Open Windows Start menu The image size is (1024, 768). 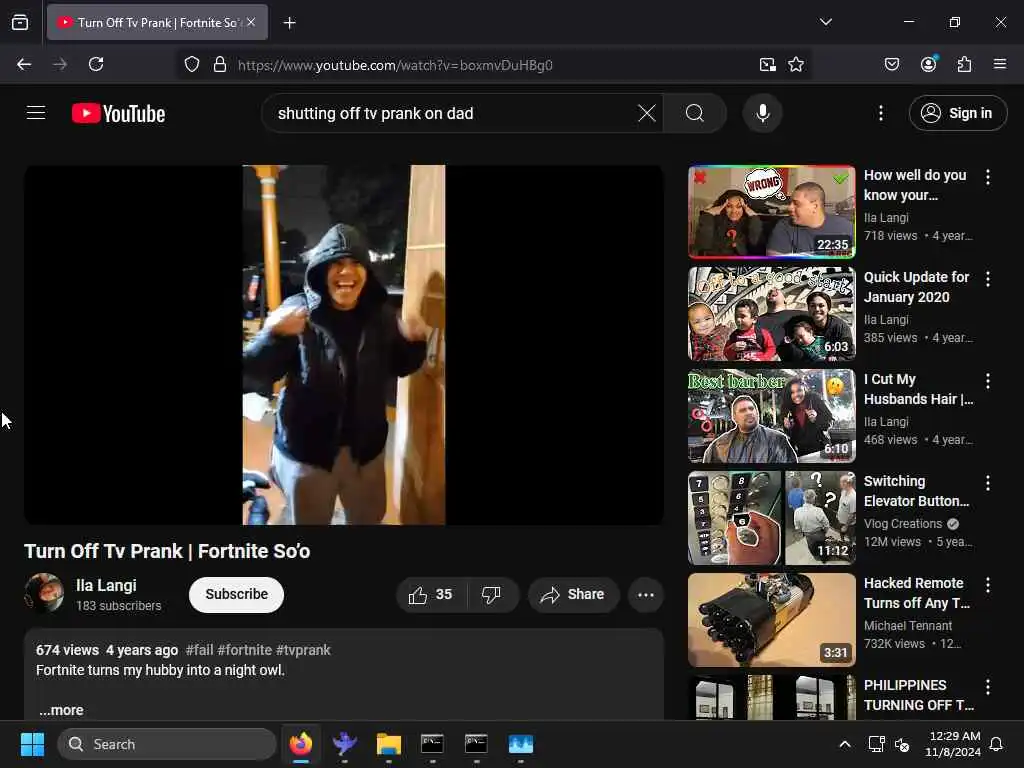click(32, 744)
